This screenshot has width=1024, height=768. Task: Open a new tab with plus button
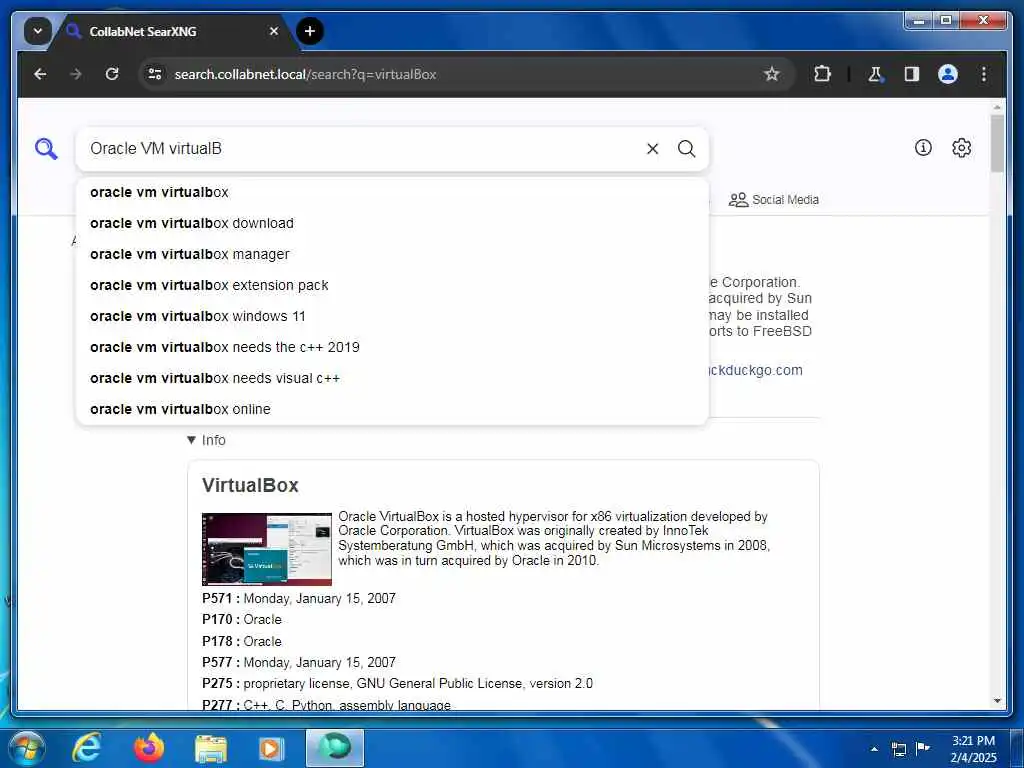(310, 31)
